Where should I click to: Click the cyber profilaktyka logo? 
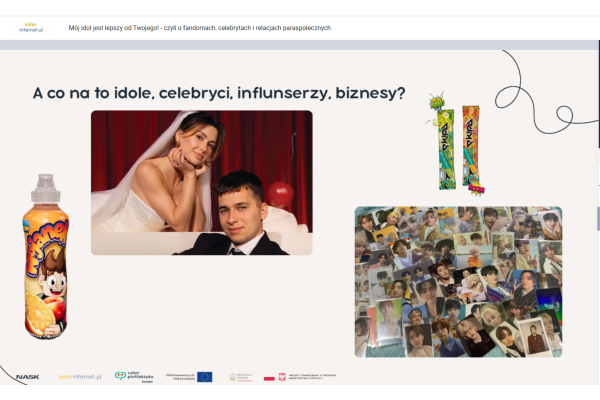click(127, 377)
